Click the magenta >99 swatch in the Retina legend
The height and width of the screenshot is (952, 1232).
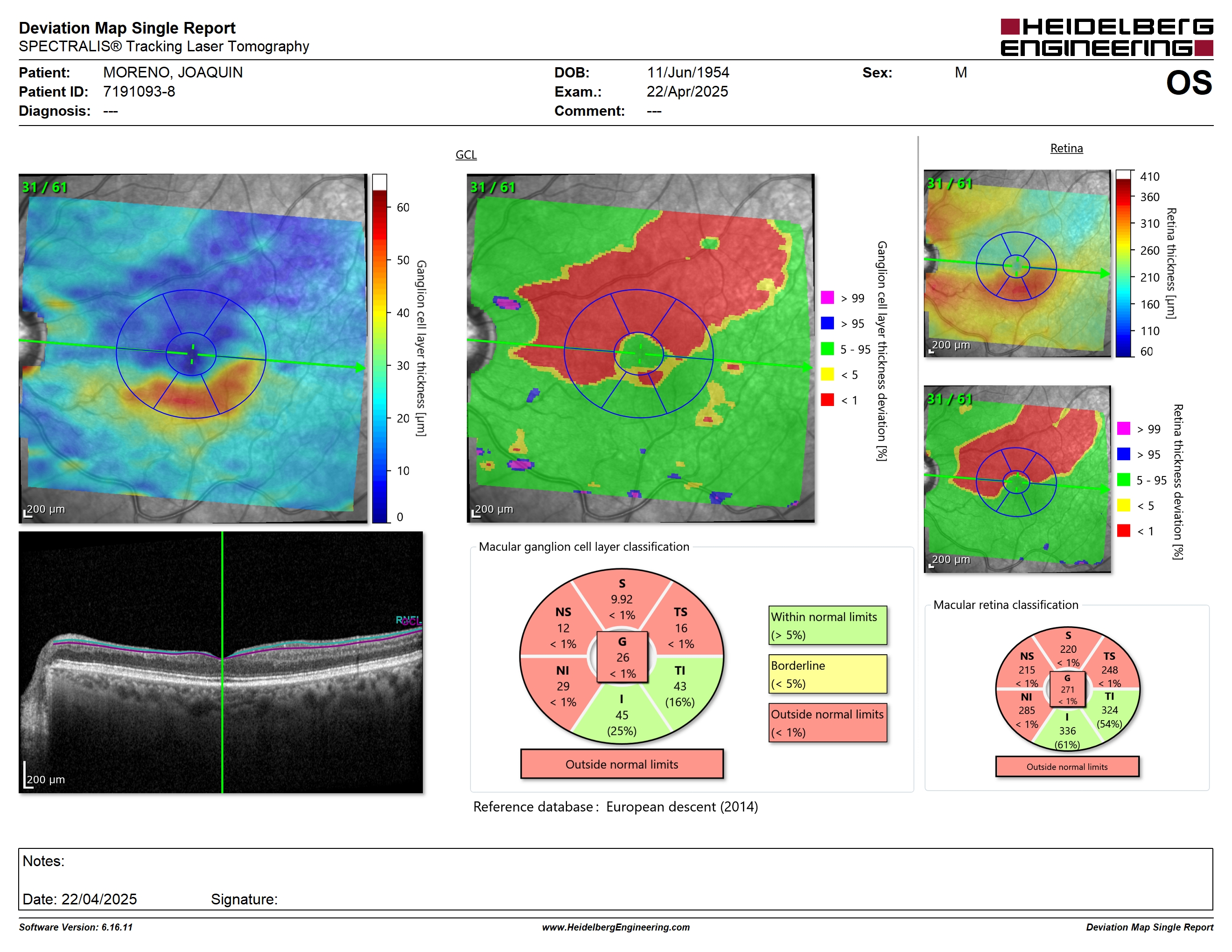tap(1123, 428)
